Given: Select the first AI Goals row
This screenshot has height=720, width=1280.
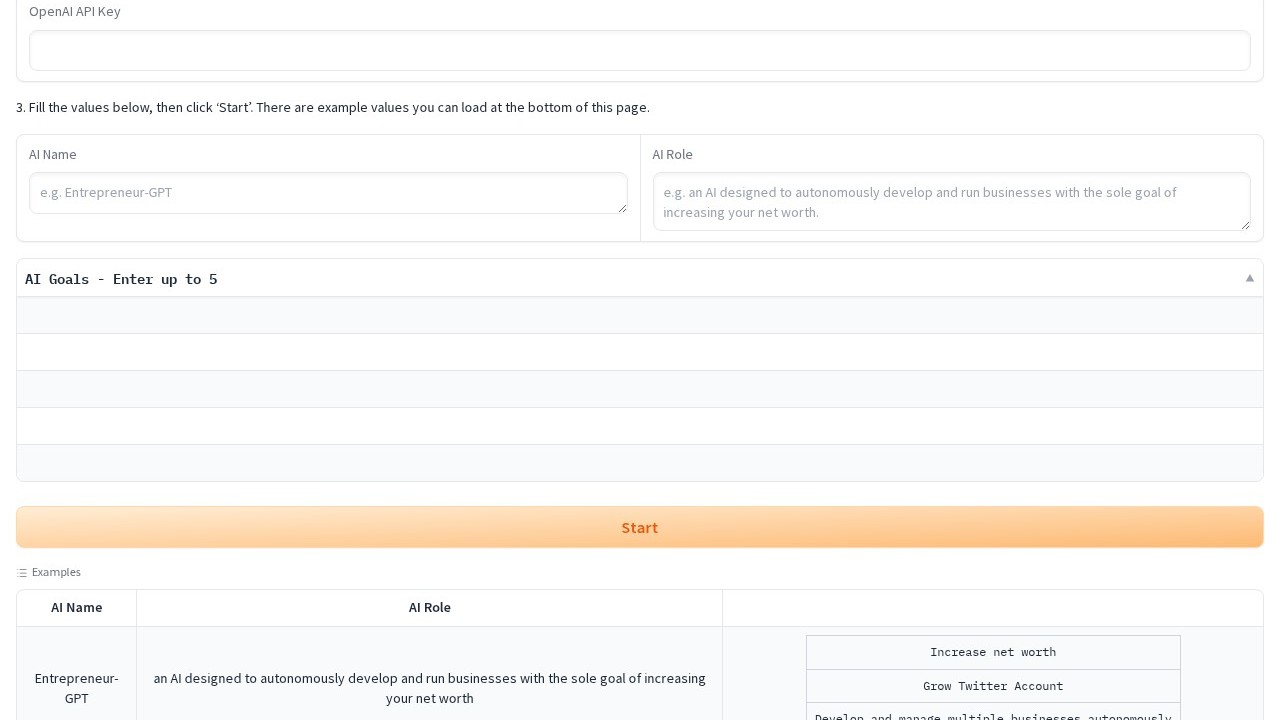Looking at the screenshot, I should pyautogui.click(x=639, y=315).
